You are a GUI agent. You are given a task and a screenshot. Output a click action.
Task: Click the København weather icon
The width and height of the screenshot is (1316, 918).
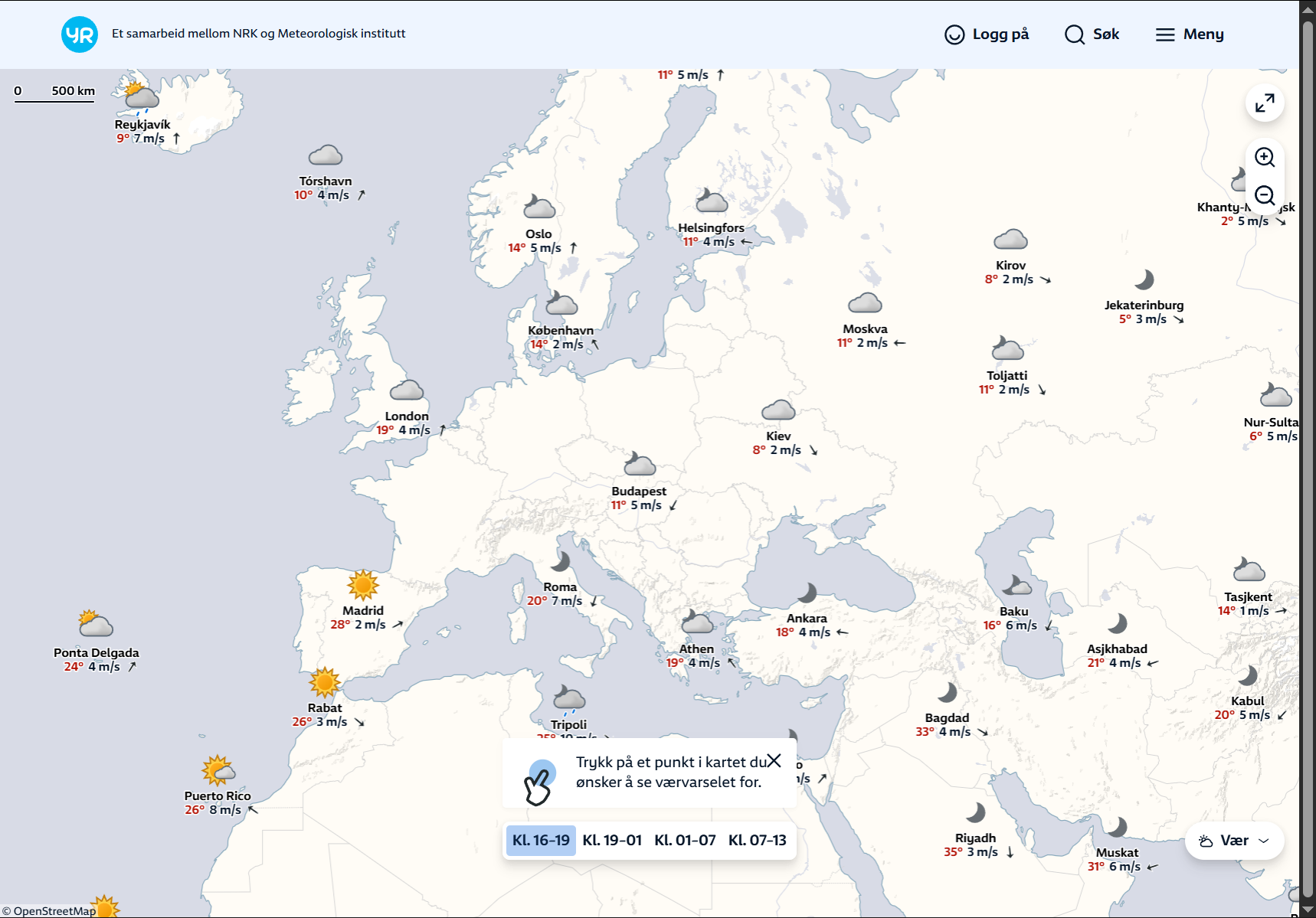coord(561,303)
